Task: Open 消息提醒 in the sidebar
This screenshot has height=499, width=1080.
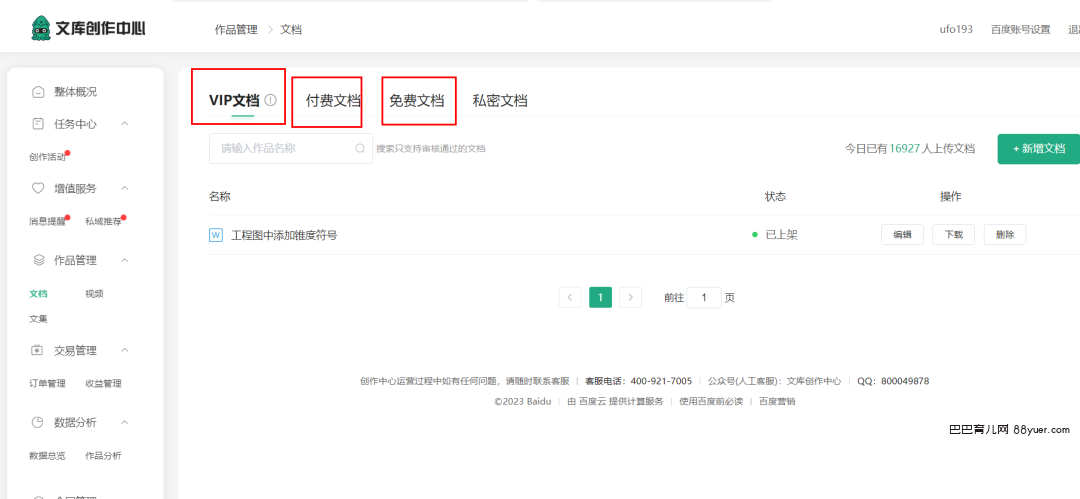Action: [x=48, y=222]
